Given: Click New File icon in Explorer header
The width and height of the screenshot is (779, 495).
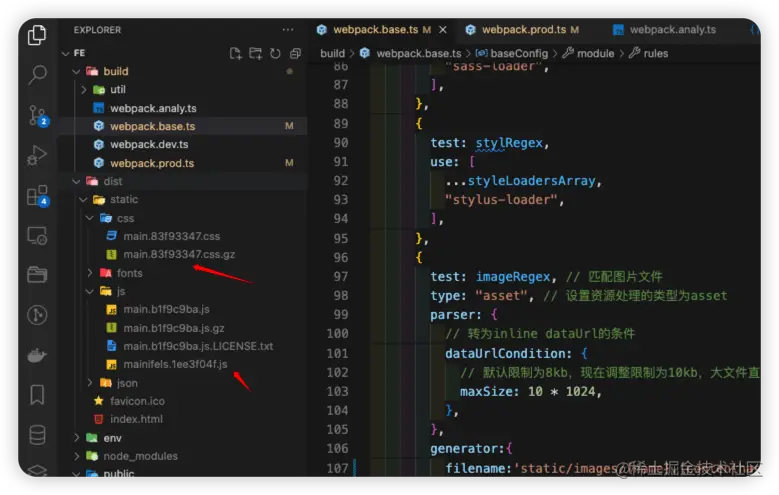Looking at the screenshot, I should pyautogui.click(x=235, y=53).
